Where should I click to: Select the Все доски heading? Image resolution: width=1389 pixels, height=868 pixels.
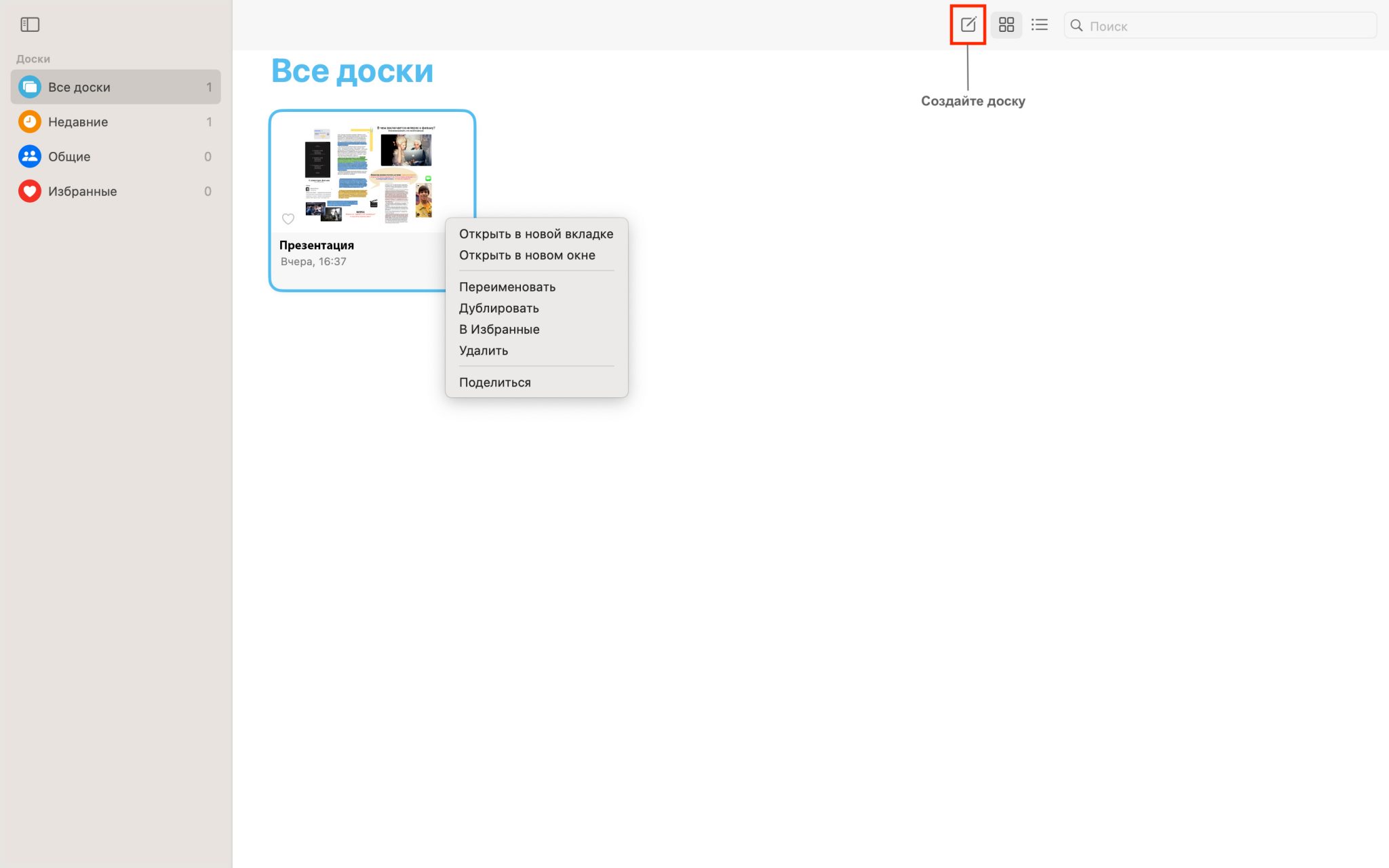[352, 71]
